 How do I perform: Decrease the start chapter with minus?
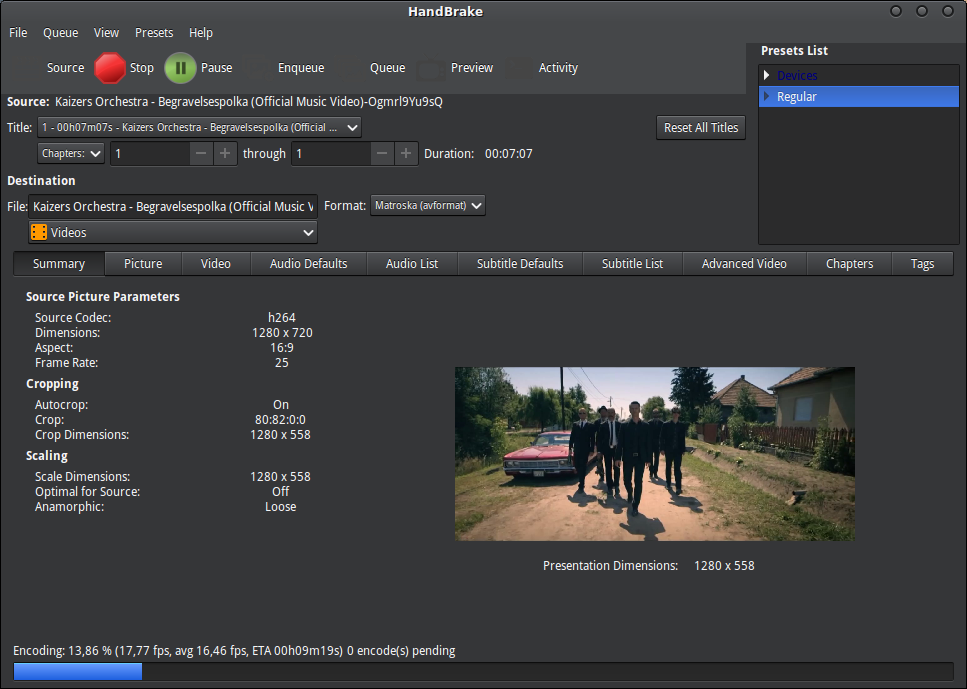click(201, 154)
